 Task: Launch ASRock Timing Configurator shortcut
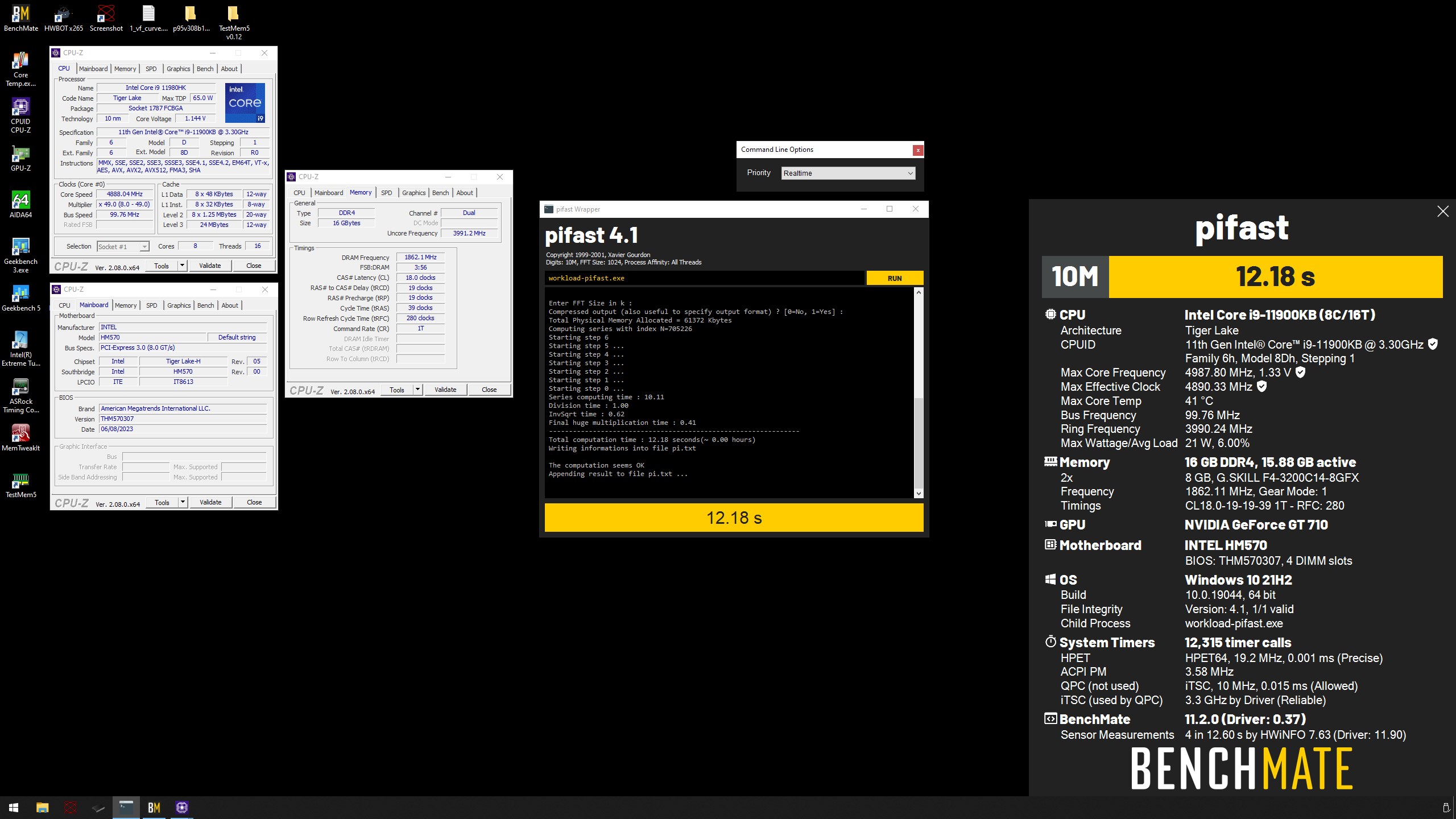21,395
